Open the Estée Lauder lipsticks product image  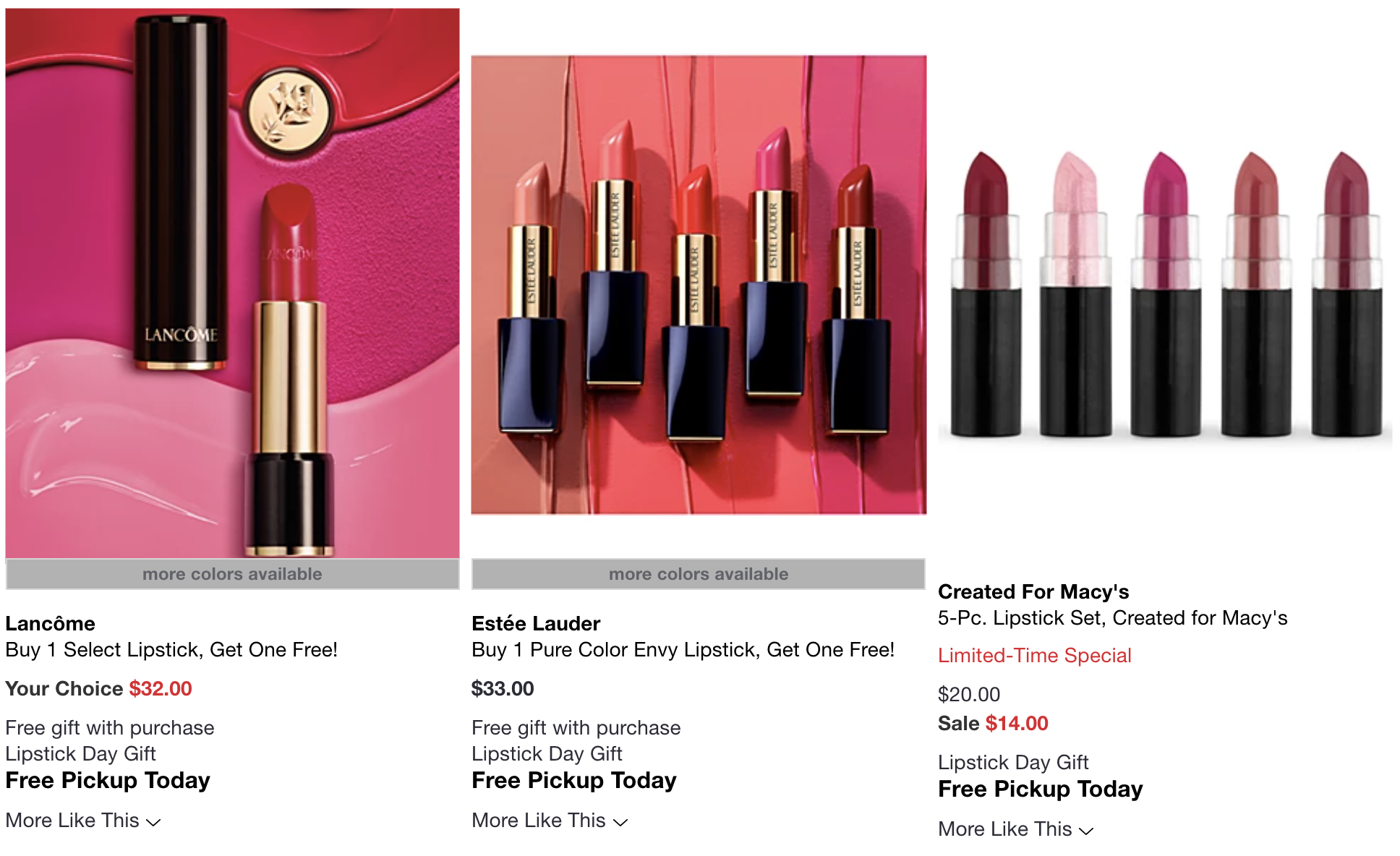coord(699,285)
